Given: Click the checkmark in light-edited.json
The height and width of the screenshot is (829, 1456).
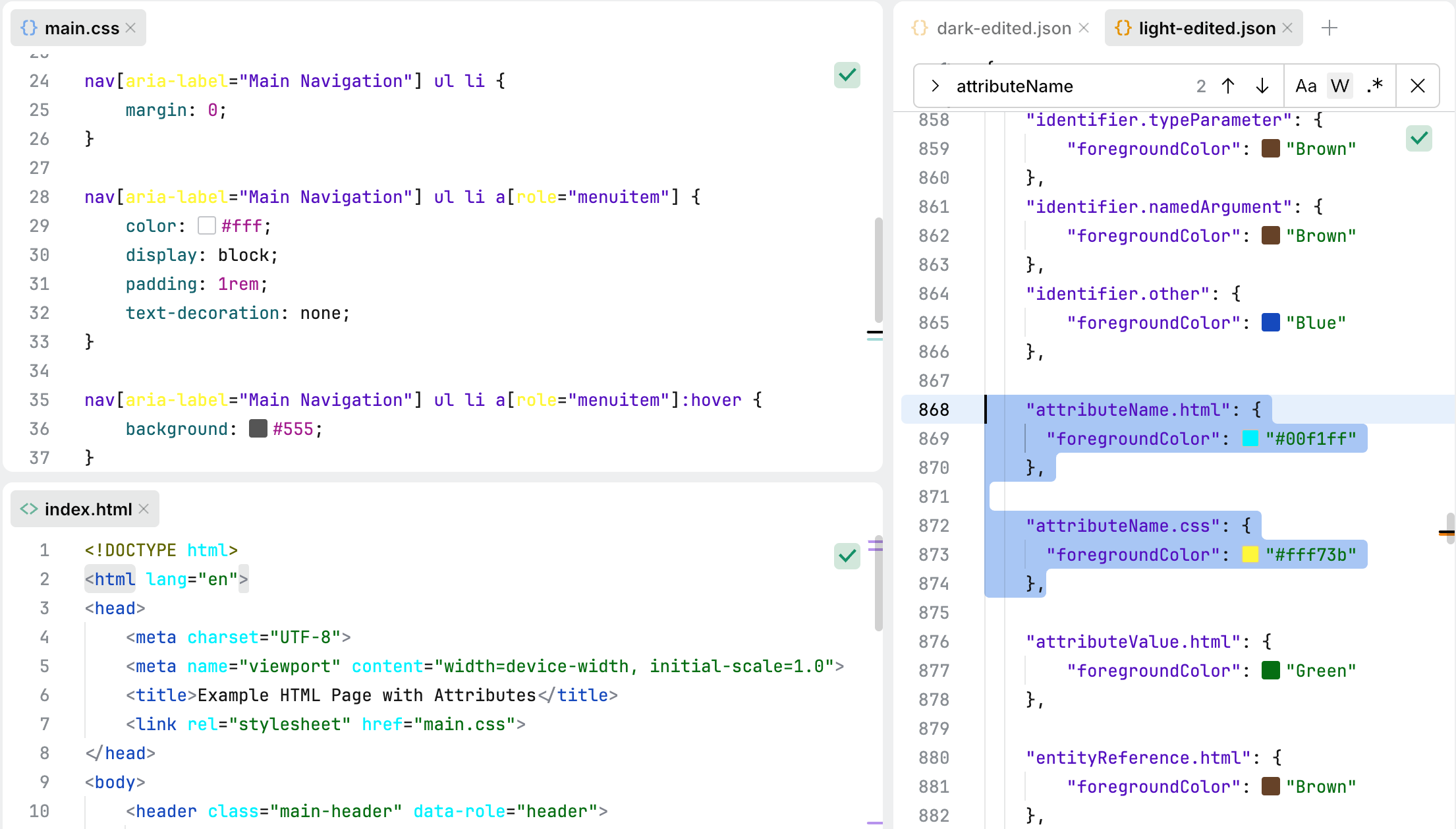Looking at the screenshot, I should [1419, 138].
